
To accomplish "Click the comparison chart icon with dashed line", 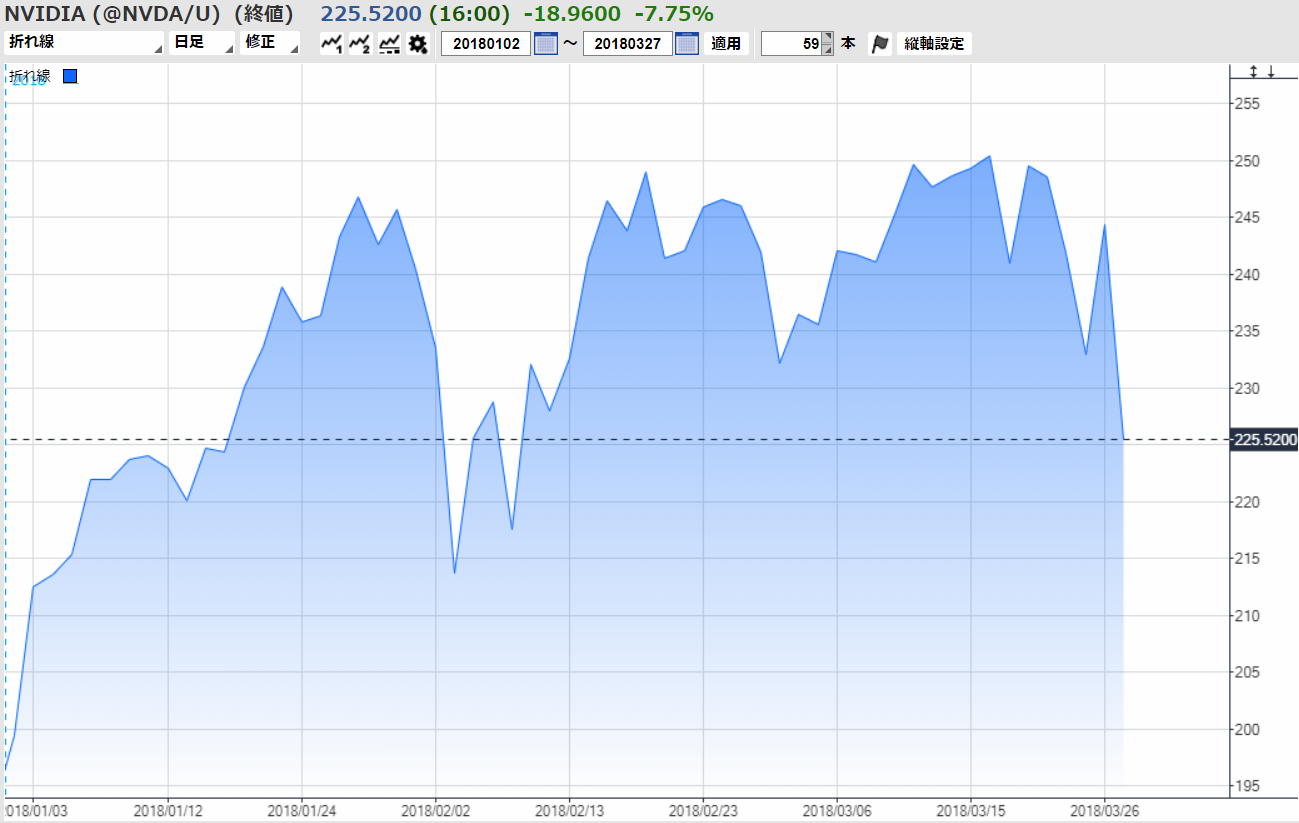I will point(389,44).
